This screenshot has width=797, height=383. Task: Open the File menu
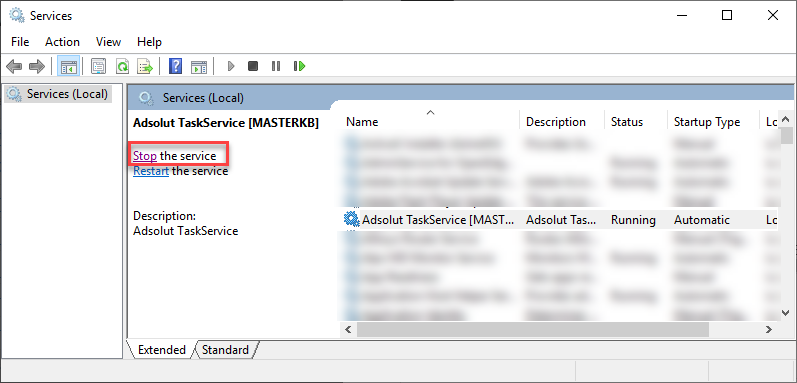(20, 42)
